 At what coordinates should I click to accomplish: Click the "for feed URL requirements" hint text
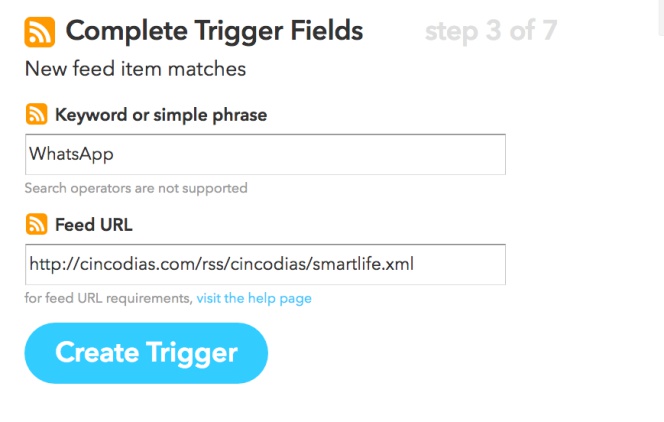pos(109,298)
